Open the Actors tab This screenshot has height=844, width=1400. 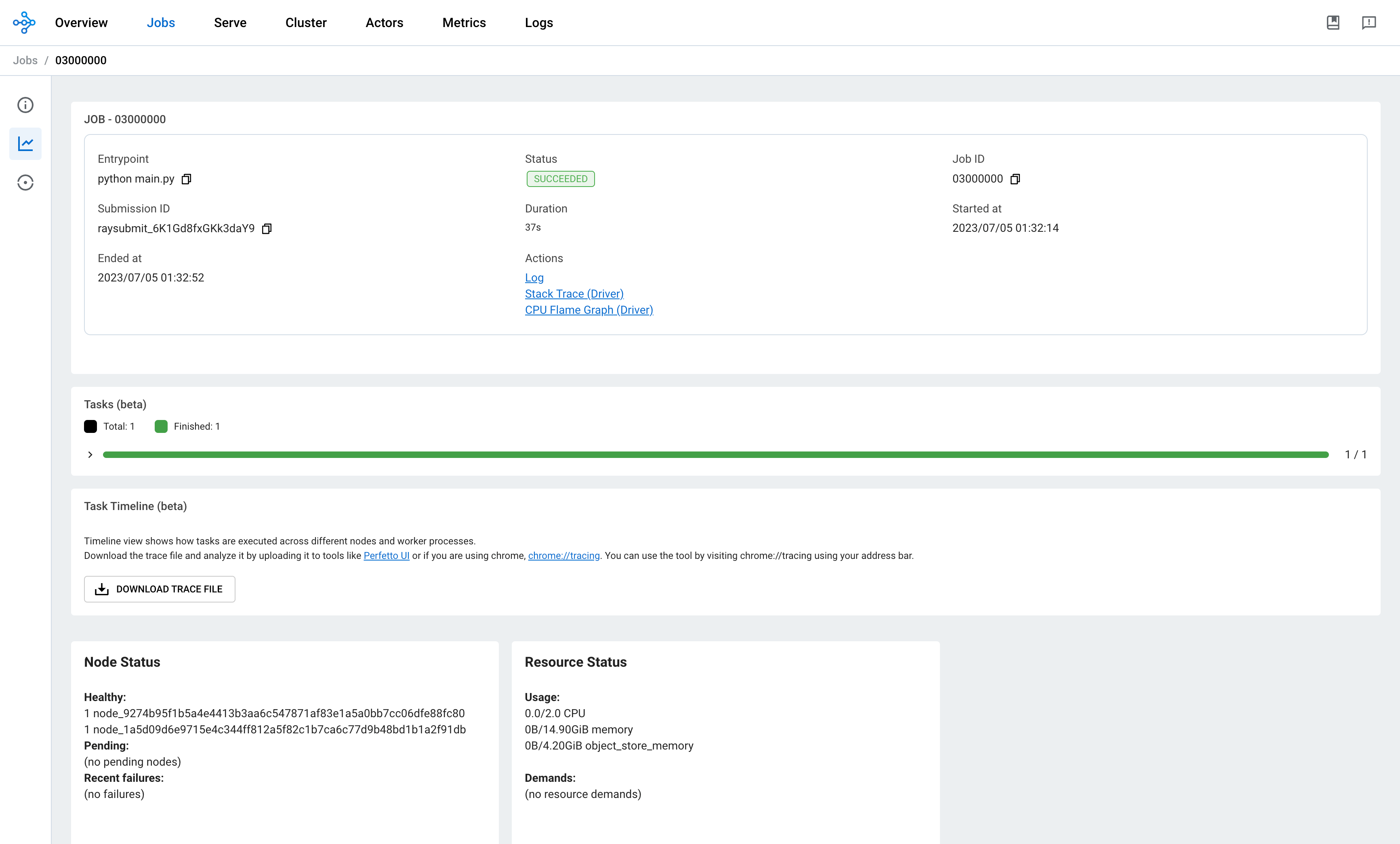(x=384, y=22)
